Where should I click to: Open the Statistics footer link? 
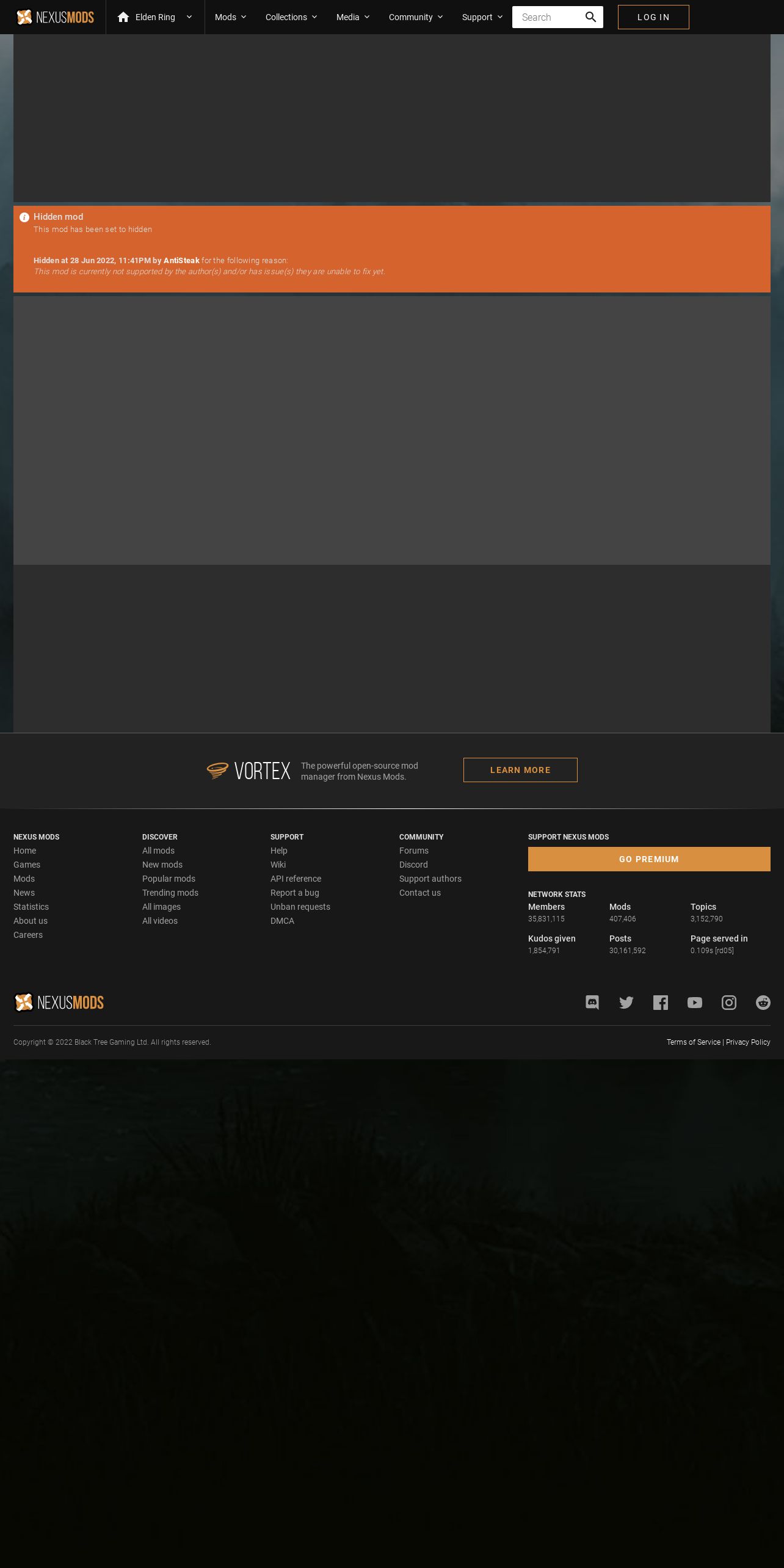[31, 907]
